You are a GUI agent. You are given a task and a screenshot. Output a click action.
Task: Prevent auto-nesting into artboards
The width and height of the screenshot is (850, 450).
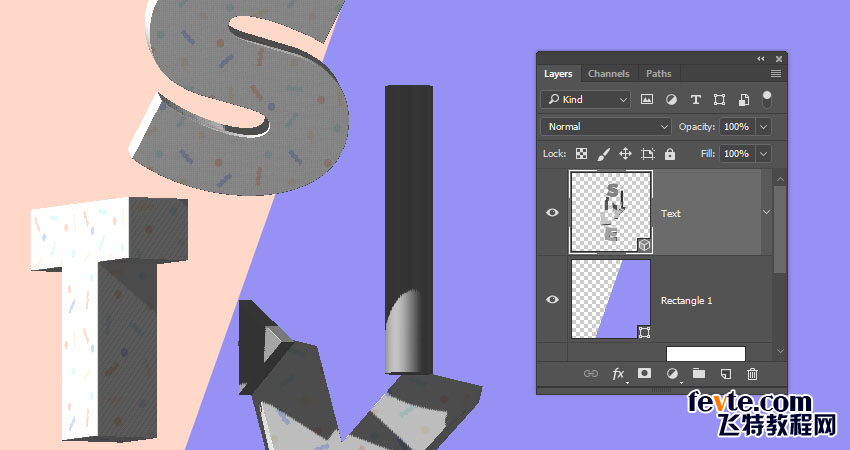(x=648, y=154)
